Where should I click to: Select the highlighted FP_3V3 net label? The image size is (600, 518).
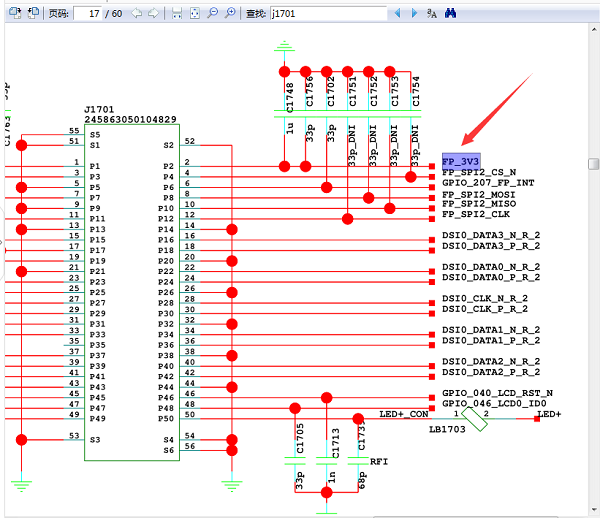click(x=461, y=161)
